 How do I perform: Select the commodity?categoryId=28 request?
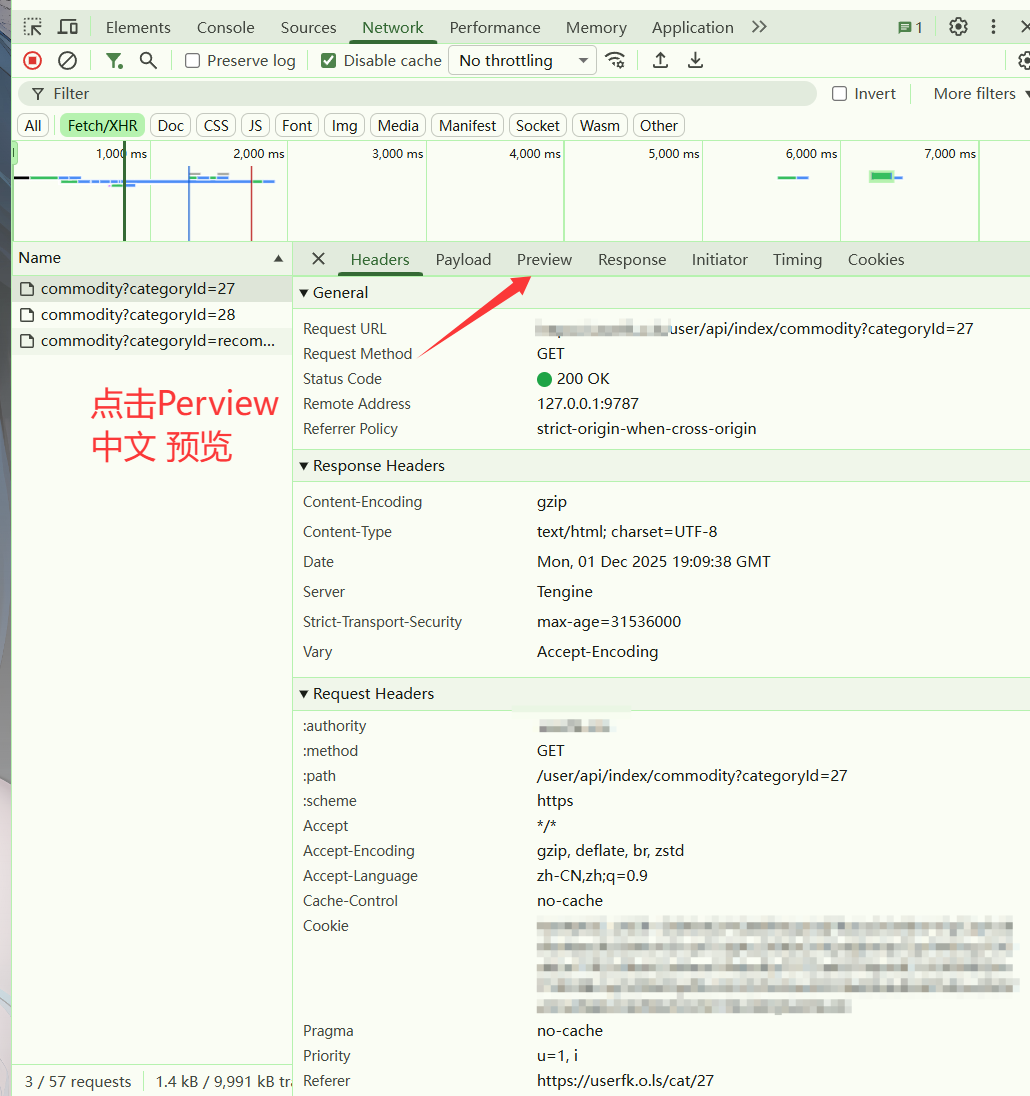138,315
